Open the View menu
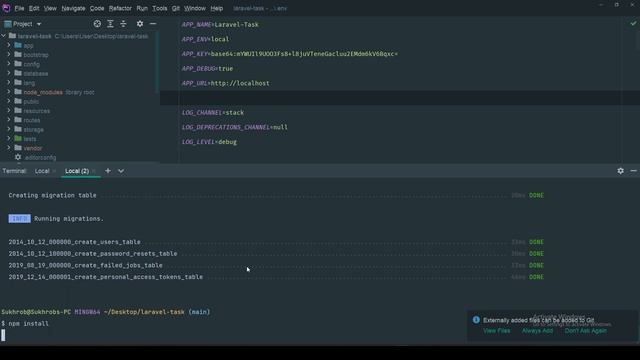 (x=50, y=8)
